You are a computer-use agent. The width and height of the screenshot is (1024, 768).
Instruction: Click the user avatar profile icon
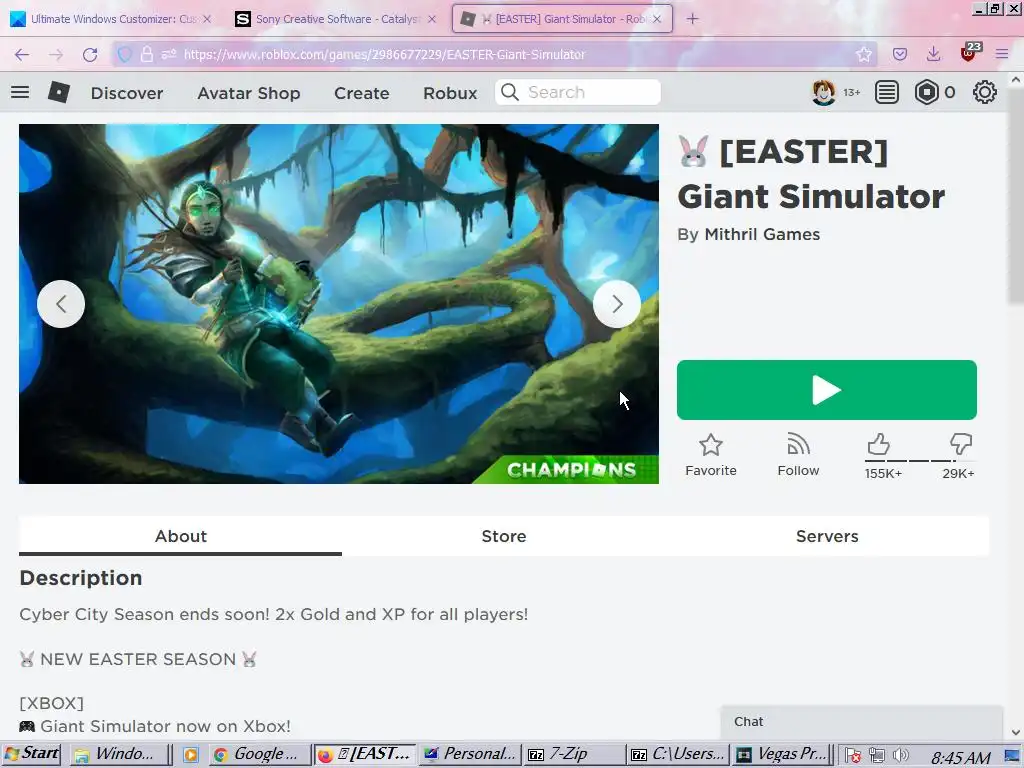[823, 92]
